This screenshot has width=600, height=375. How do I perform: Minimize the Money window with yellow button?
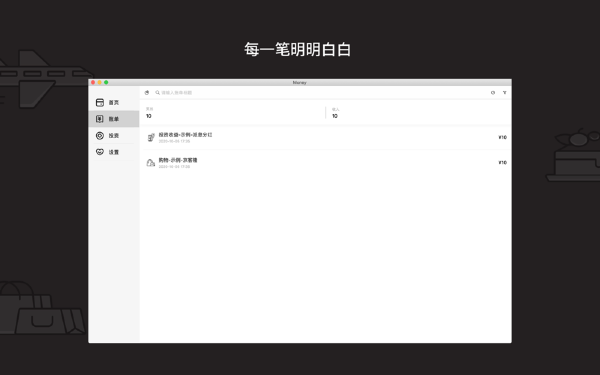[99, 83]
